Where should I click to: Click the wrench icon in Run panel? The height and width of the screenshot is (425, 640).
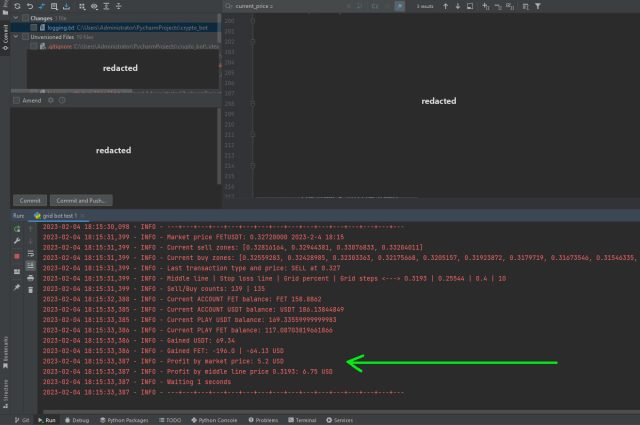pyautogui.click(x=17, y=241)
